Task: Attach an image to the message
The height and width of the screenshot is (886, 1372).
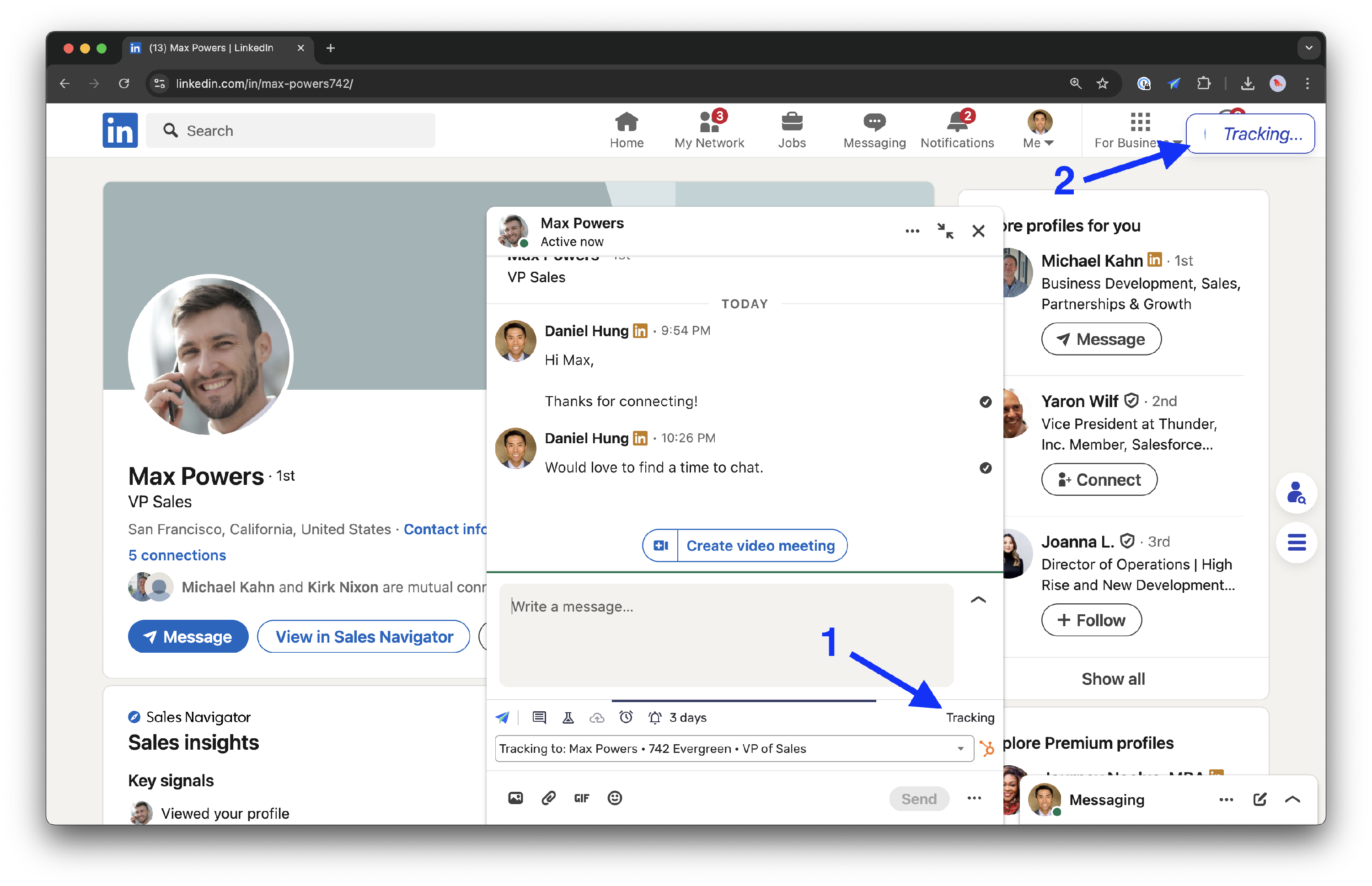Action: pyautogui.click(x=515, y=797)
